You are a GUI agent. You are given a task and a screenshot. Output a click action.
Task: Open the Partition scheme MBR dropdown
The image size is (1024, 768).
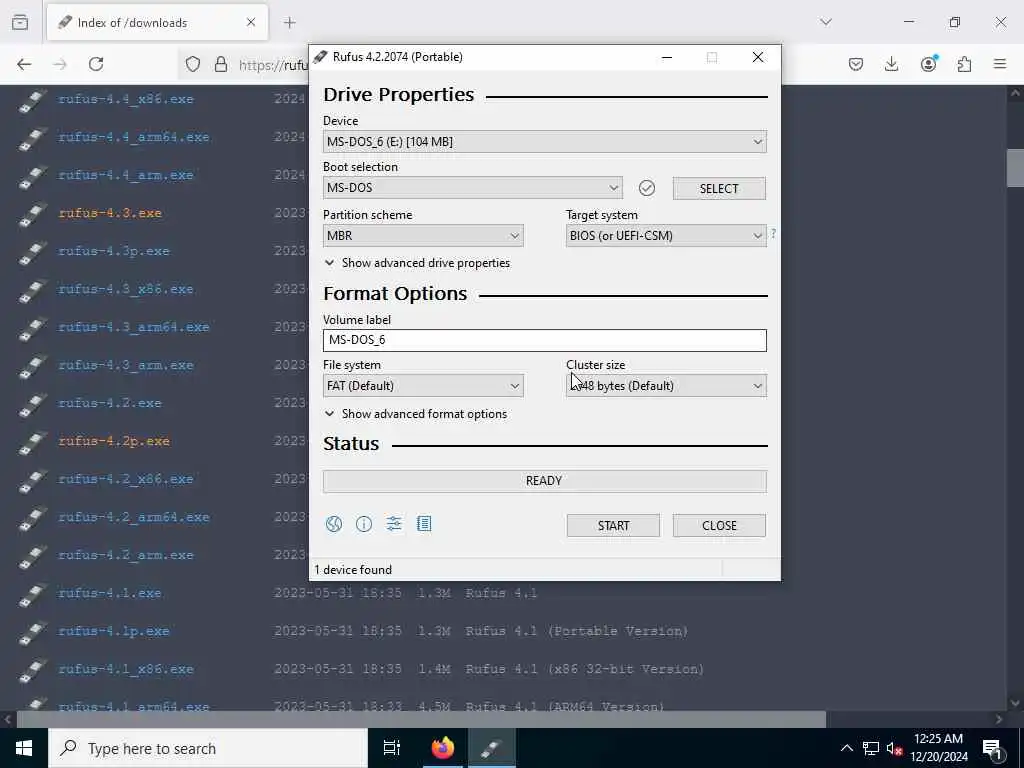pyautogui.click(x=423, y=236)
